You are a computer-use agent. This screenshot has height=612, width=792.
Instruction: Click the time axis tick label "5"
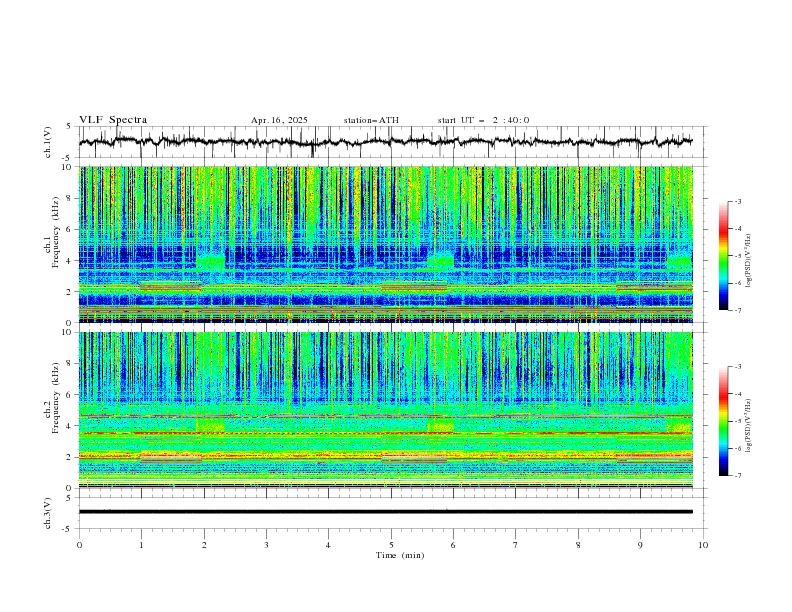[x=391, y=545]
